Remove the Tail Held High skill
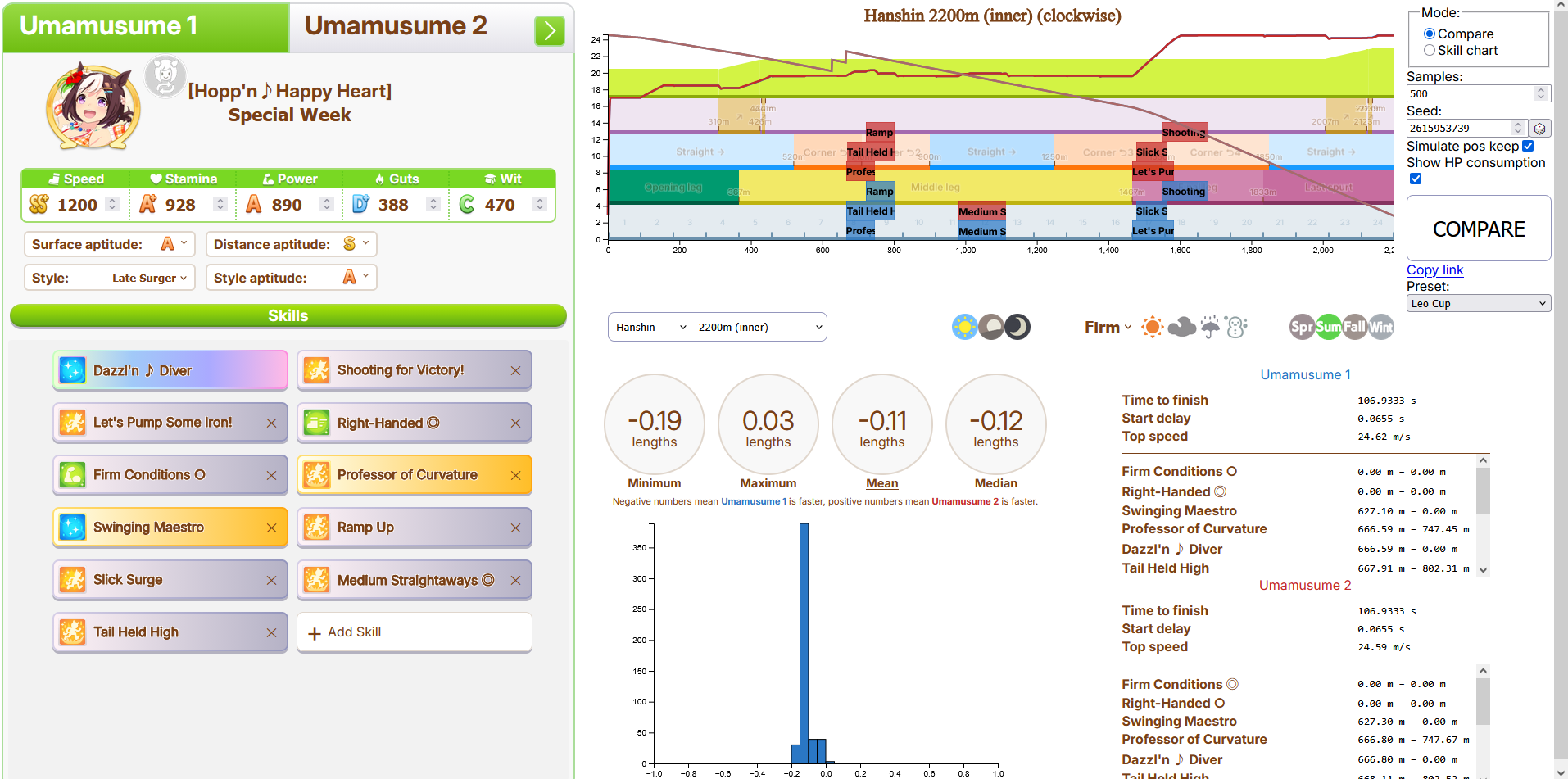The height and width of the screenshot is (779, 1568). [271, 633]
